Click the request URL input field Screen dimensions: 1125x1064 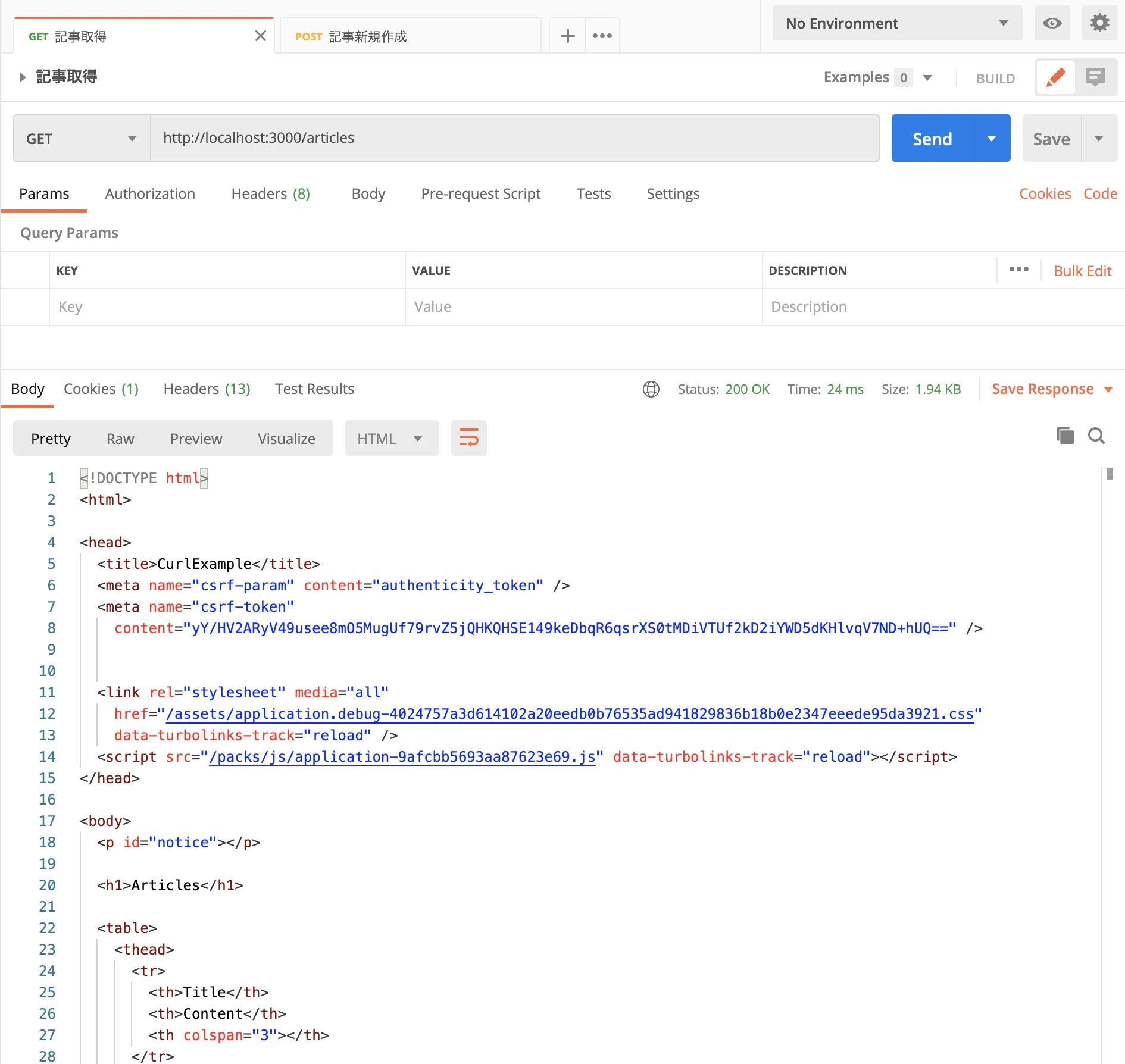click(x=515, y=138)
